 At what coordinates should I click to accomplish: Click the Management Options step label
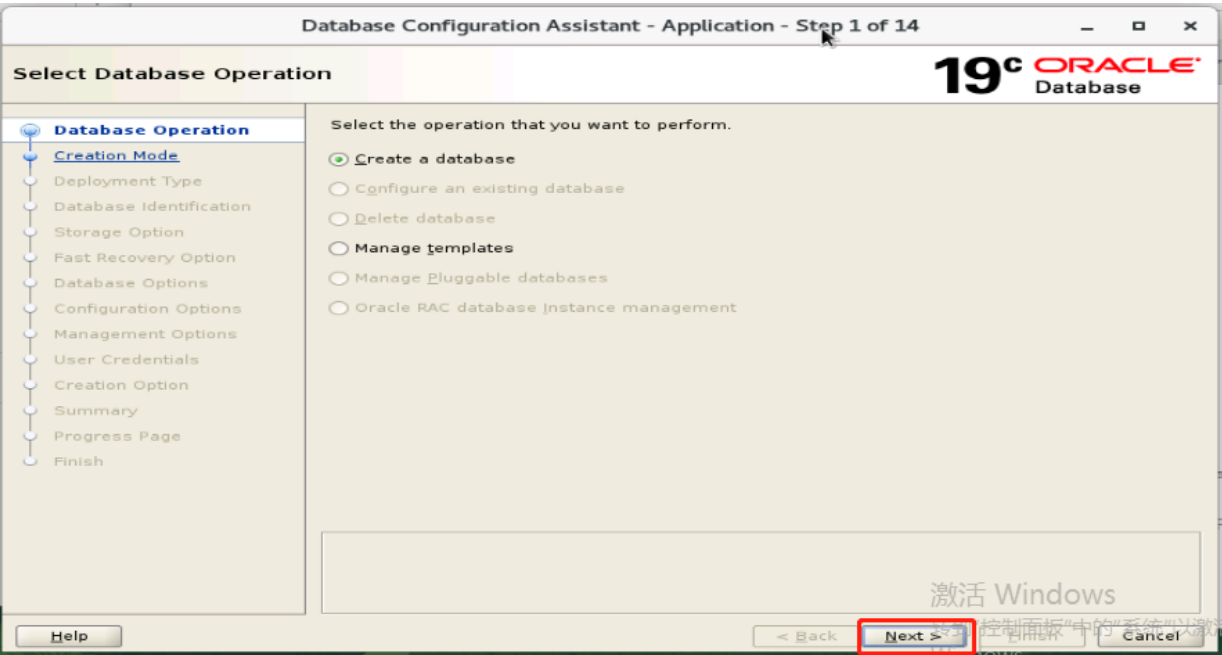click(x=145, y=334)
